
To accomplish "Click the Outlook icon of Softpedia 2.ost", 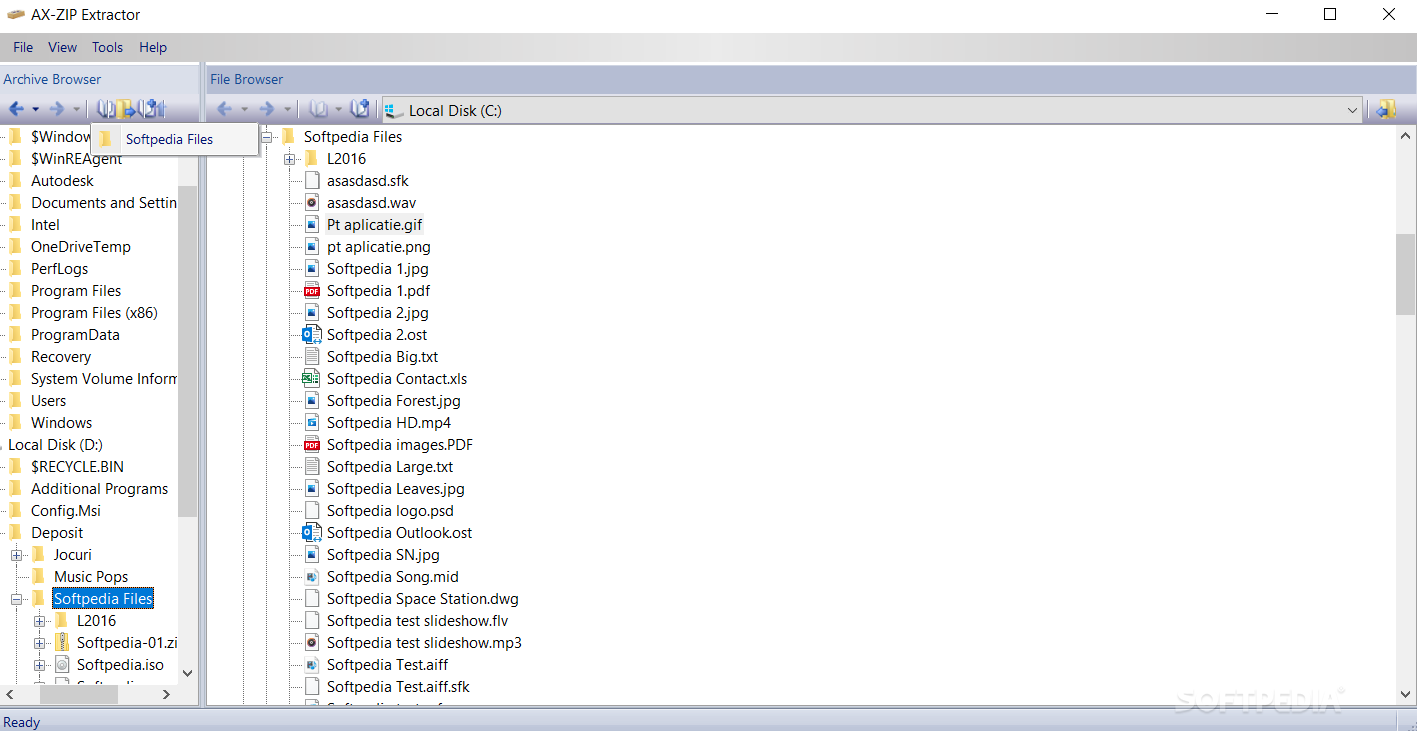I will tap(311, 335).
